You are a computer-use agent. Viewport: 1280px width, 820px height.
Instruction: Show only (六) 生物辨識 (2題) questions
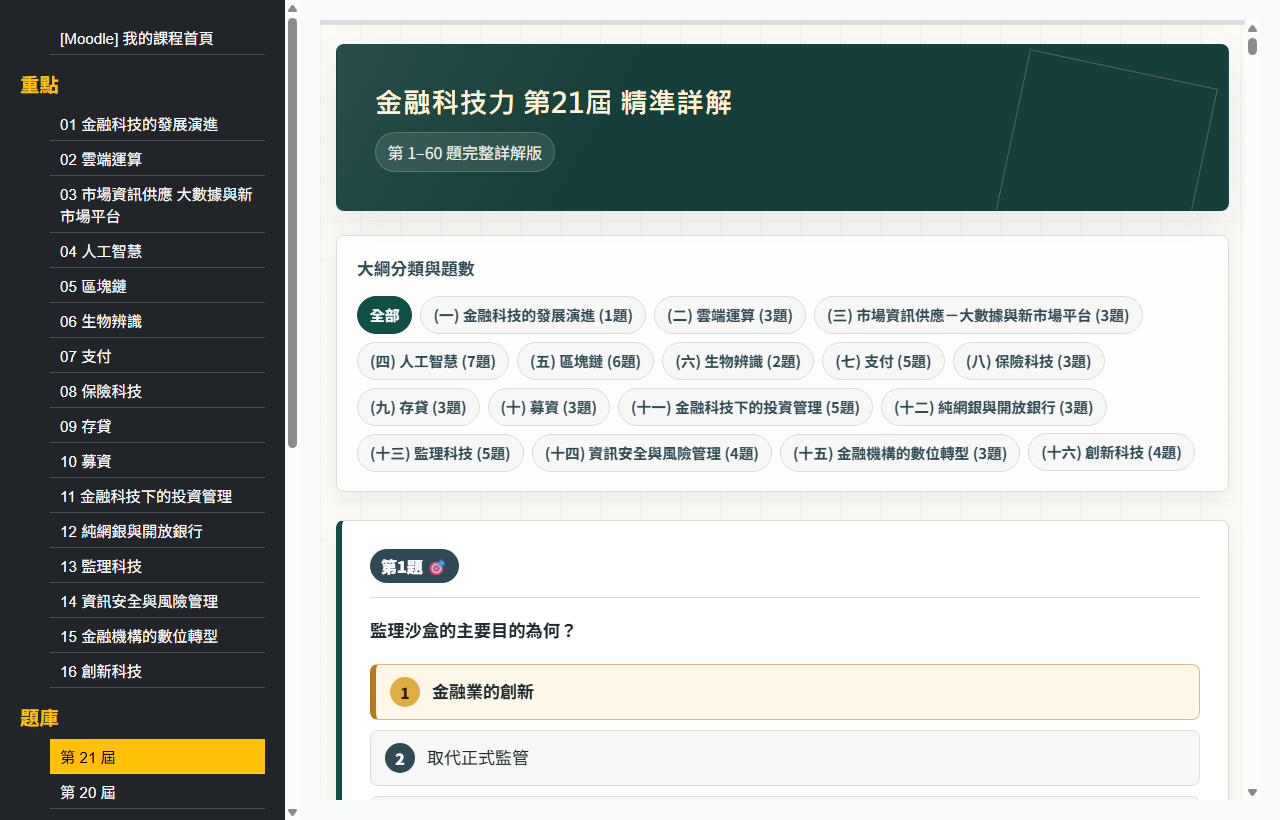[x=738, y=361]
